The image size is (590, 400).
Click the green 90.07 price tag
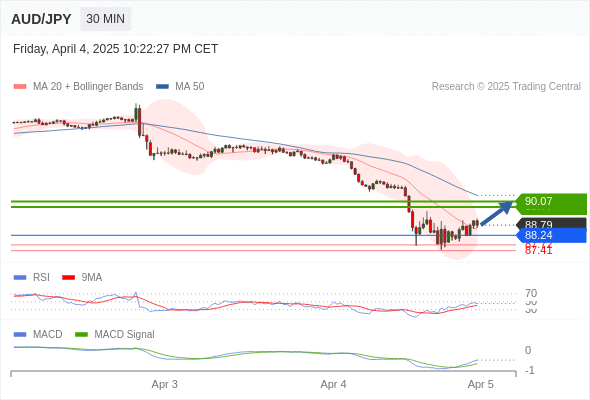(x=551, y=204)
